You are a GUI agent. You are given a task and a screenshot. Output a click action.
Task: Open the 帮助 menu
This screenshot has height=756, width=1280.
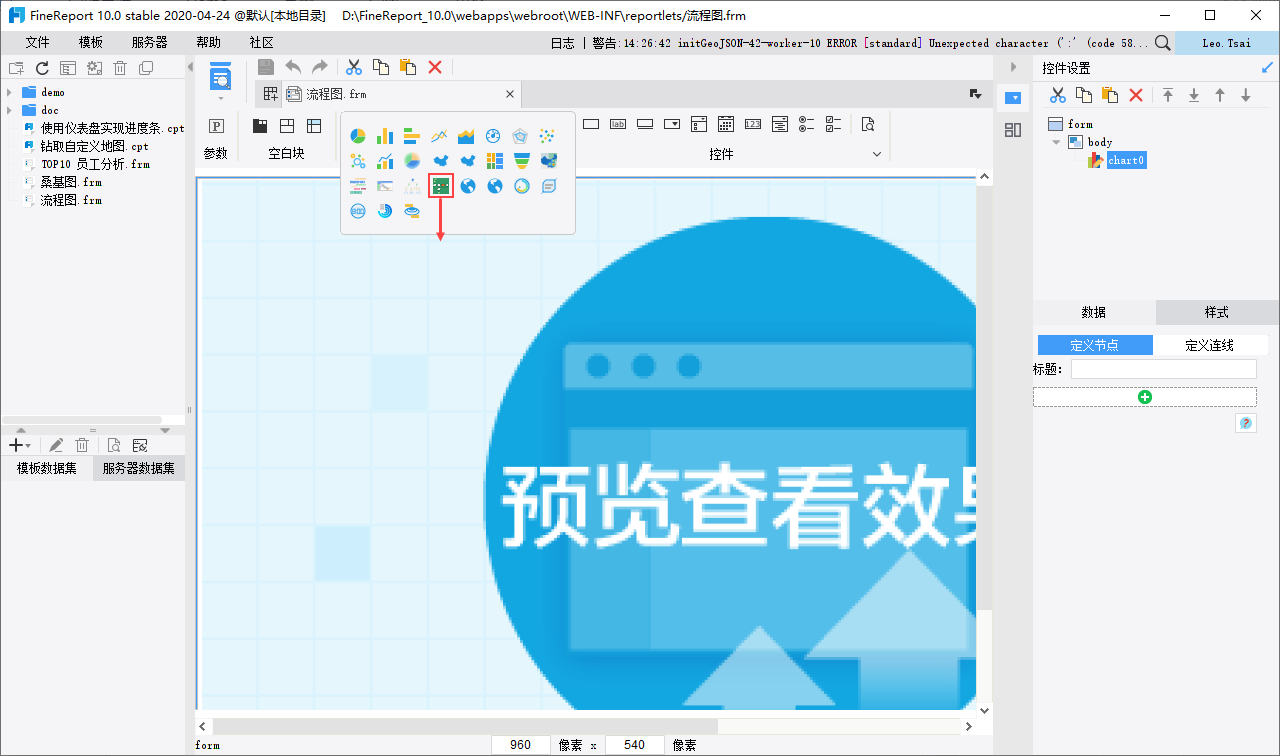point(209,43)
